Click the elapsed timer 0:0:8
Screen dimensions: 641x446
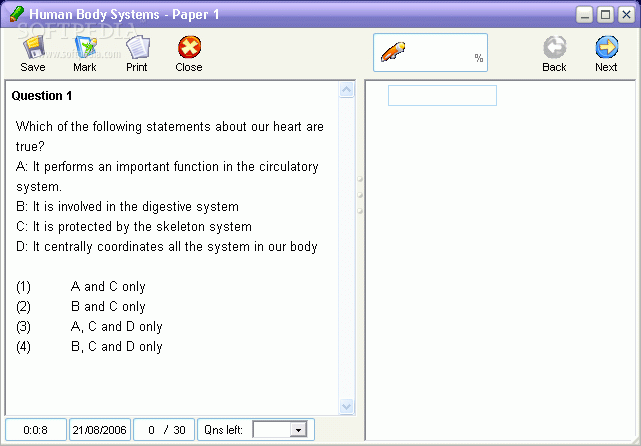pyautogui.click(x=36, y=430)
